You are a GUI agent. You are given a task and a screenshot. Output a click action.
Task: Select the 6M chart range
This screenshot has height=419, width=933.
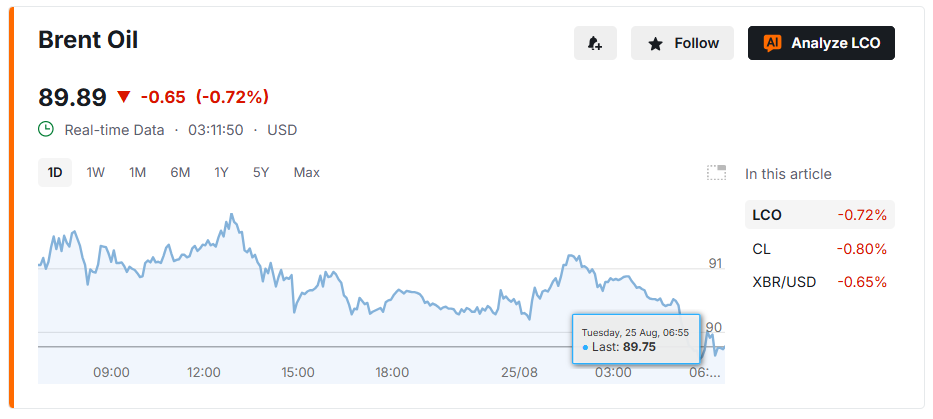[x=180, y=173]
